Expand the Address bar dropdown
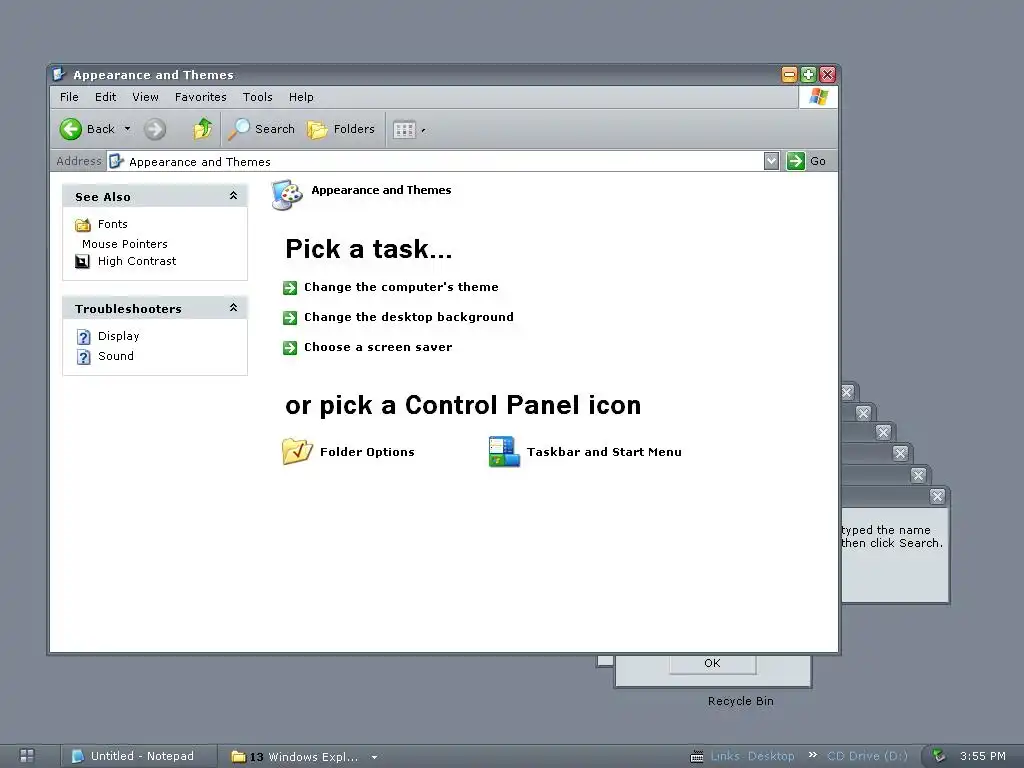The width and height of the screenshot is (1024, 768). [x=771, y=161]
